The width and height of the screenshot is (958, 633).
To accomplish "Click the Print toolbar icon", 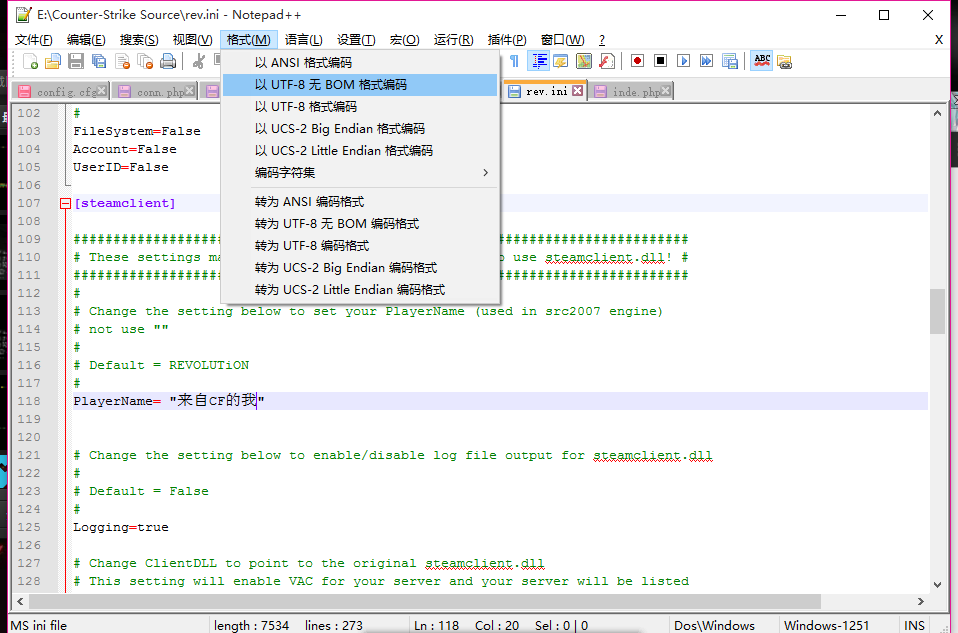I will 168,61.
